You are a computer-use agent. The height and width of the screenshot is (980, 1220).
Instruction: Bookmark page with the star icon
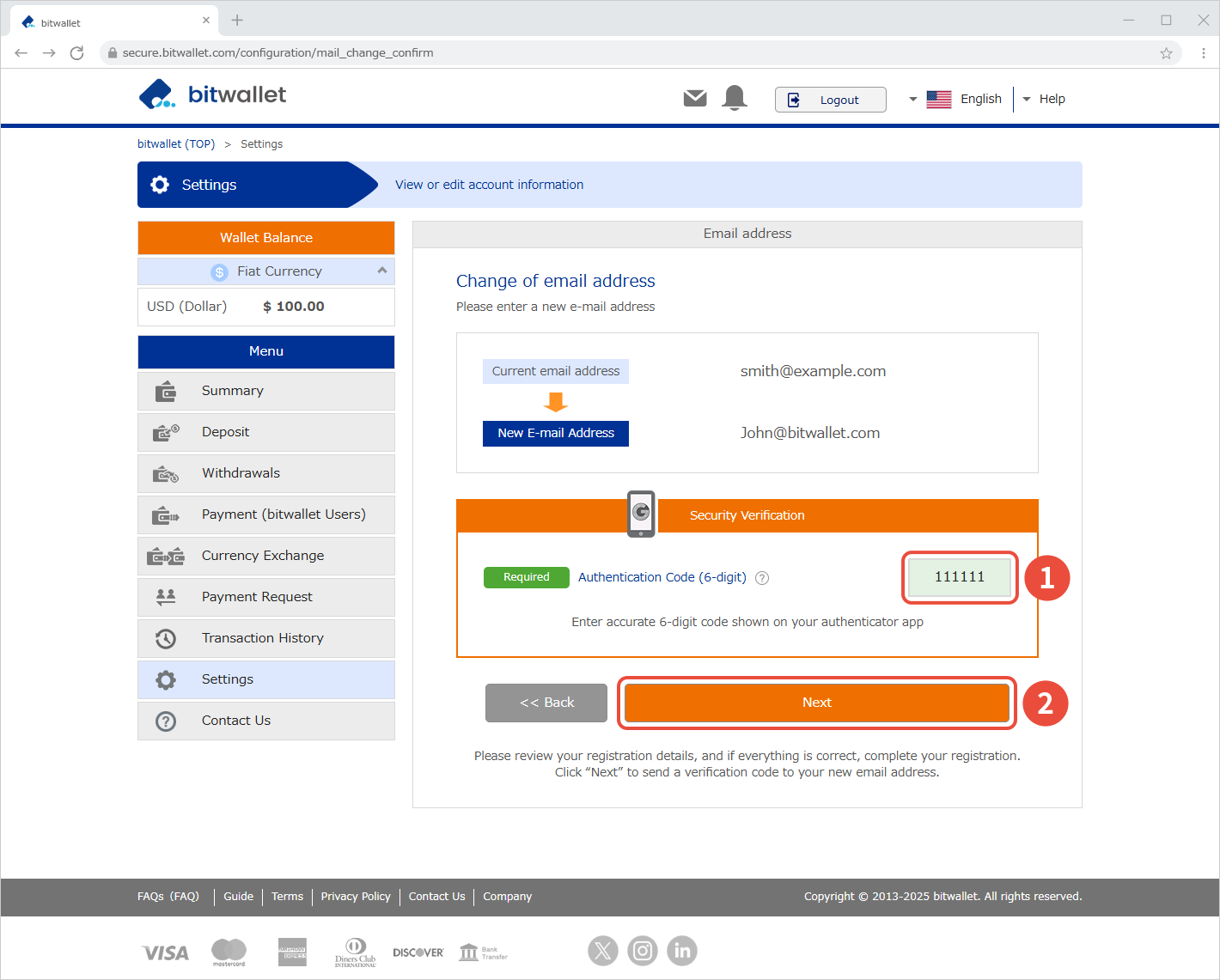tap(1166, 53)
